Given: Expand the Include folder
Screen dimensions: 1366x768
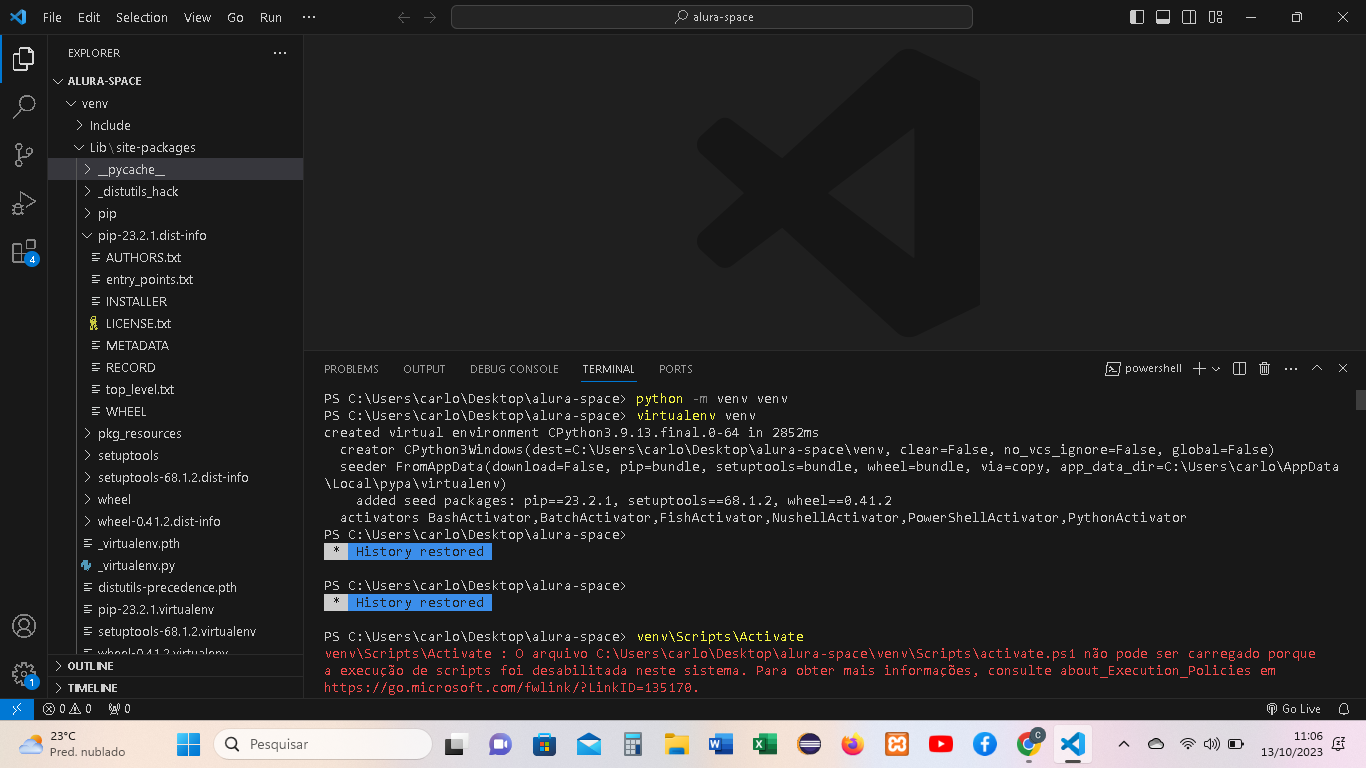Looking at the screenshot, I should point(175,125).
